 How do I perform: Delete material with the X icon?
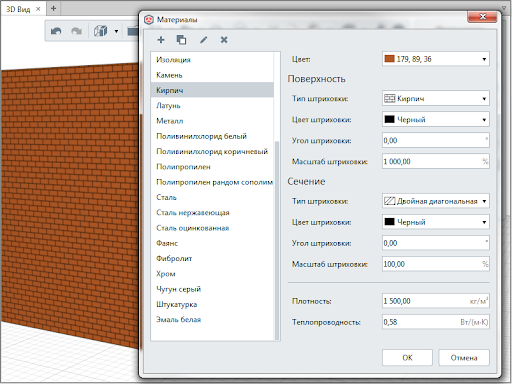[224, 40]
